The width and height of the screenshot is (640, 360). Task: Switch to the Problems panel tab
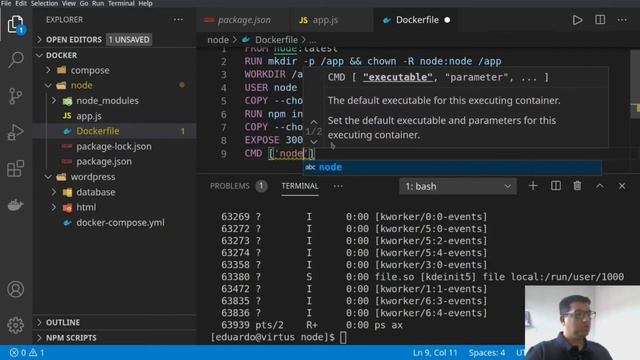pos(238,186)
